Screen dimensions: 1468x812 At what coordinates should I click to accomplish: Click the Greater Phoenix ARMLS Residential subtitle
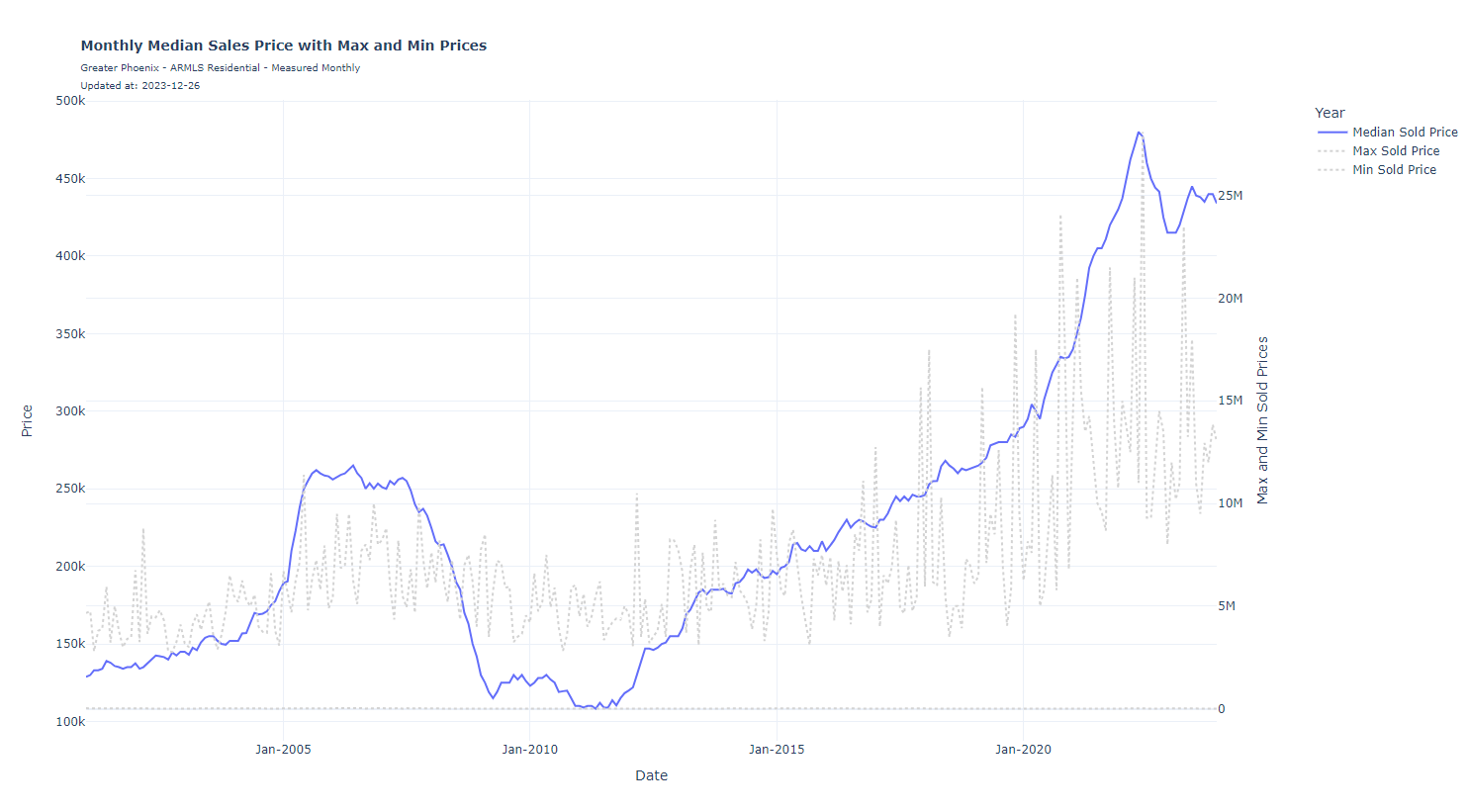pos(220,68)
